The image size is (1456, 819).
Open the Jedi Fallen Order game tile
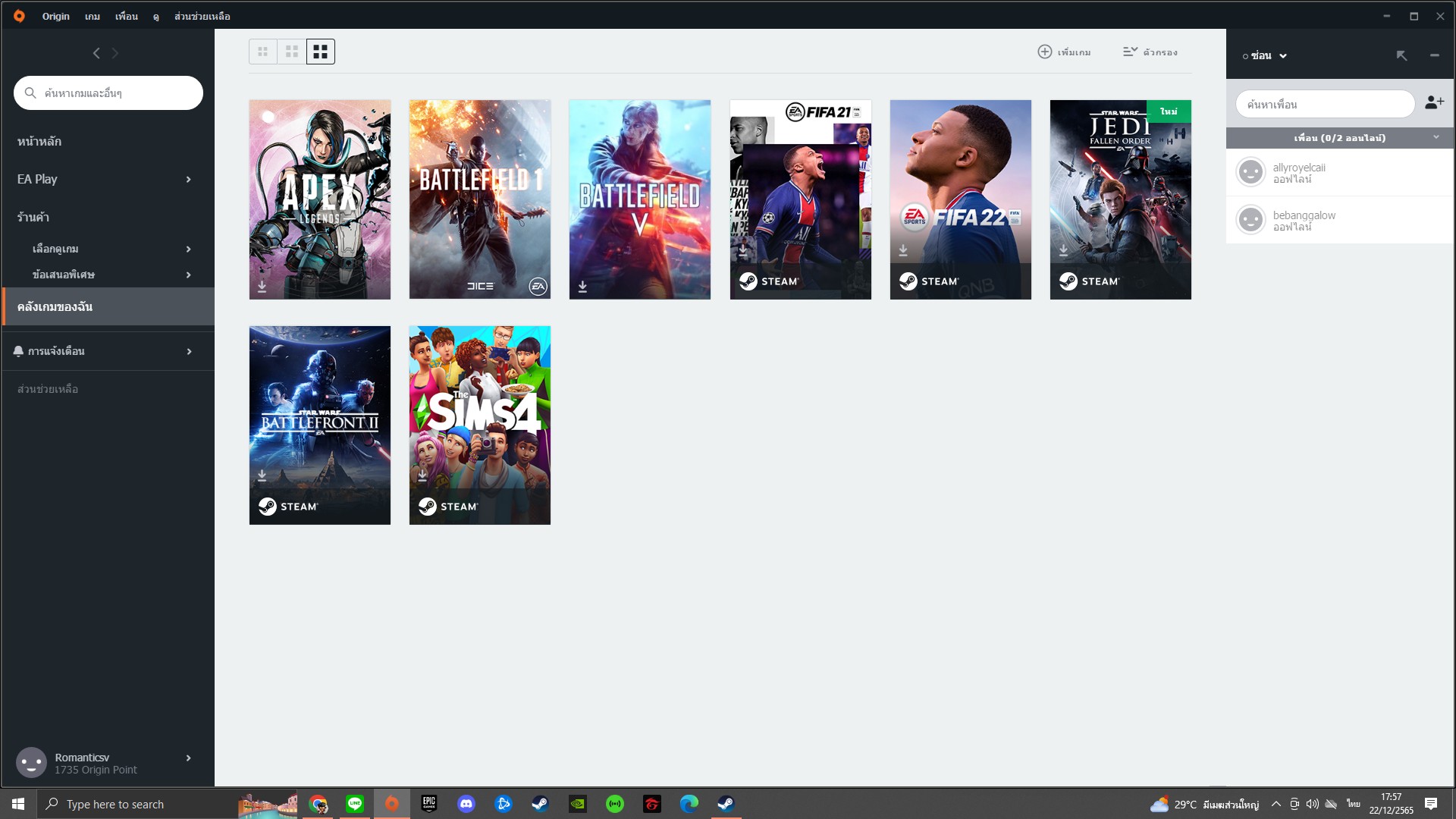point(1121,199)
